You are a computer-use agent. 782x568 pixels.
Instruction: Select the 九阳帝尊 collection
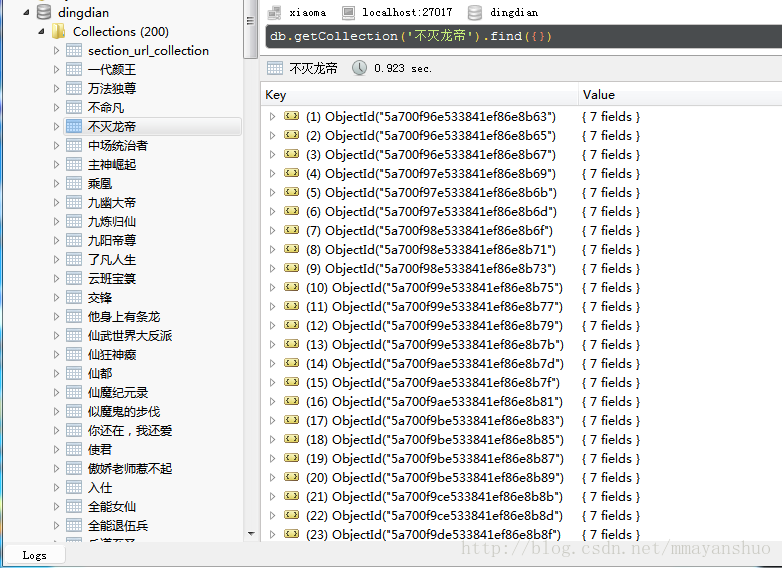pyautogui.click(x=112, y=240)
